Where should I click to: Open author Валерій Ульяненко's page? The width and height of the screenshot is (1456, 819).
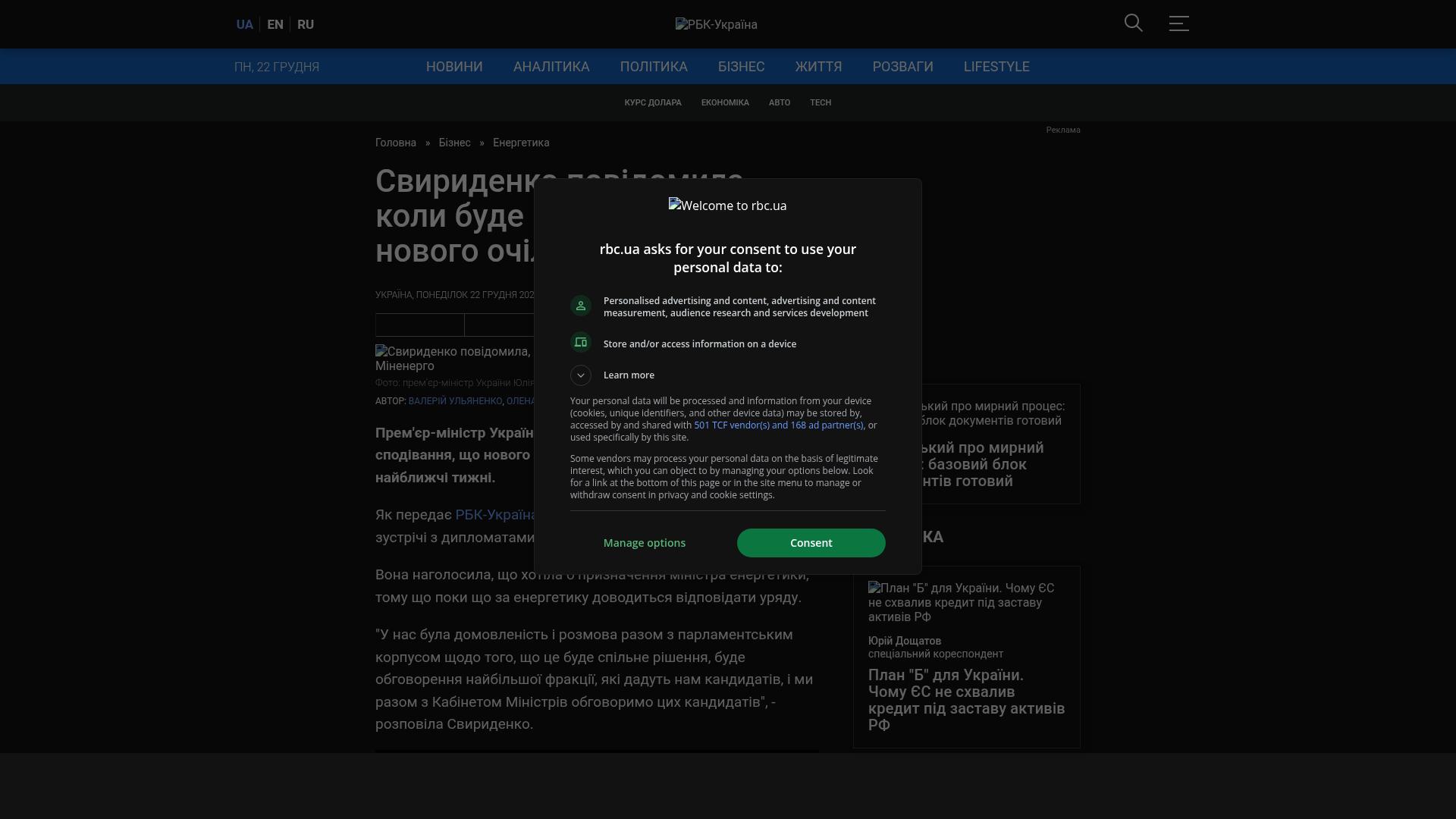point(455,401)
